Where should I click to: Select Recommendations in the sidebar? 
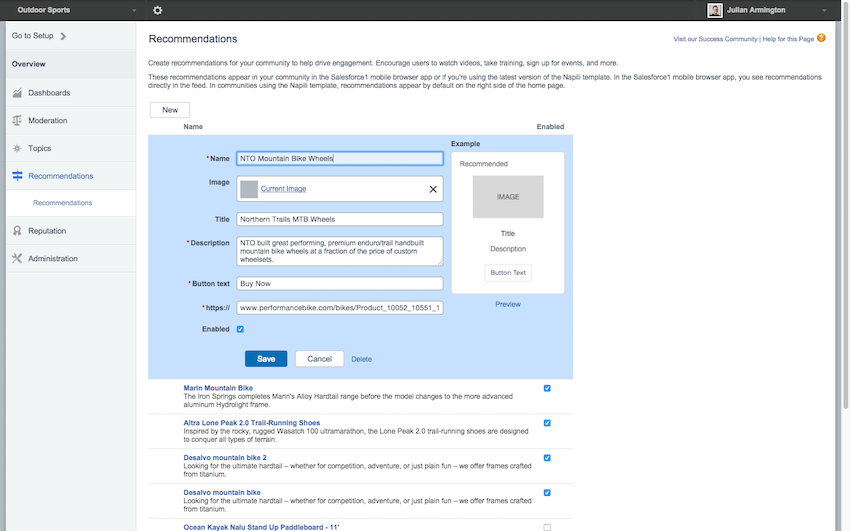point(71,176)
